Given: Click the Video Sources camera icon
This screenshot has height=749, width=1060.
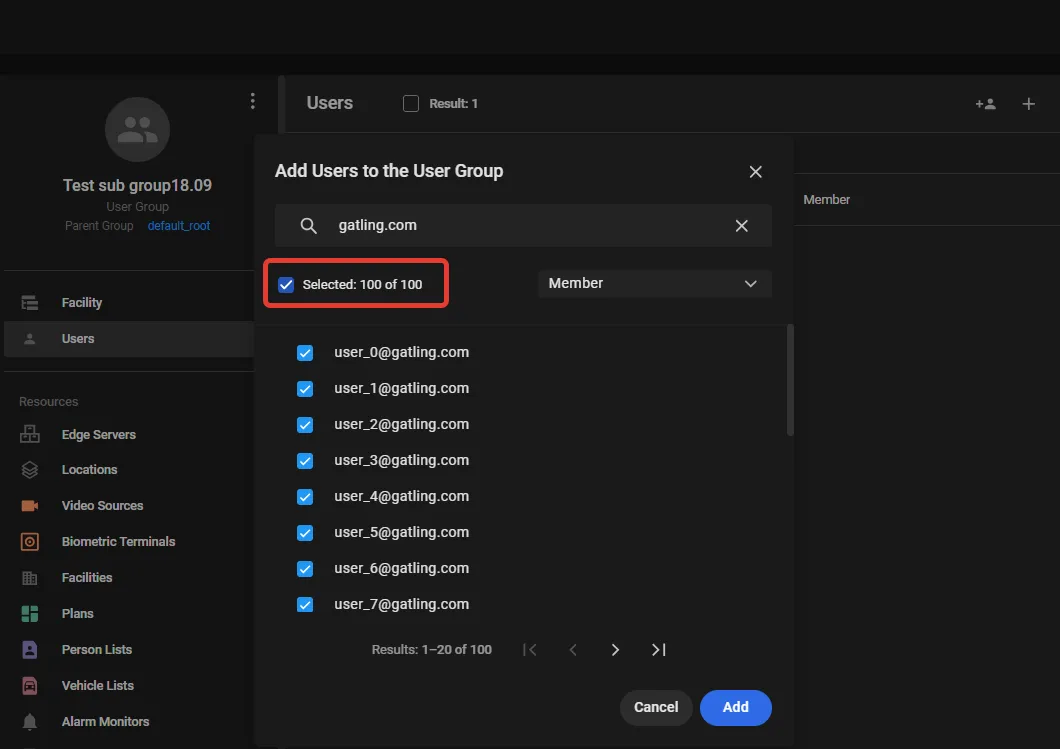Looking at the screenshot, I should [x=30, y=506].
